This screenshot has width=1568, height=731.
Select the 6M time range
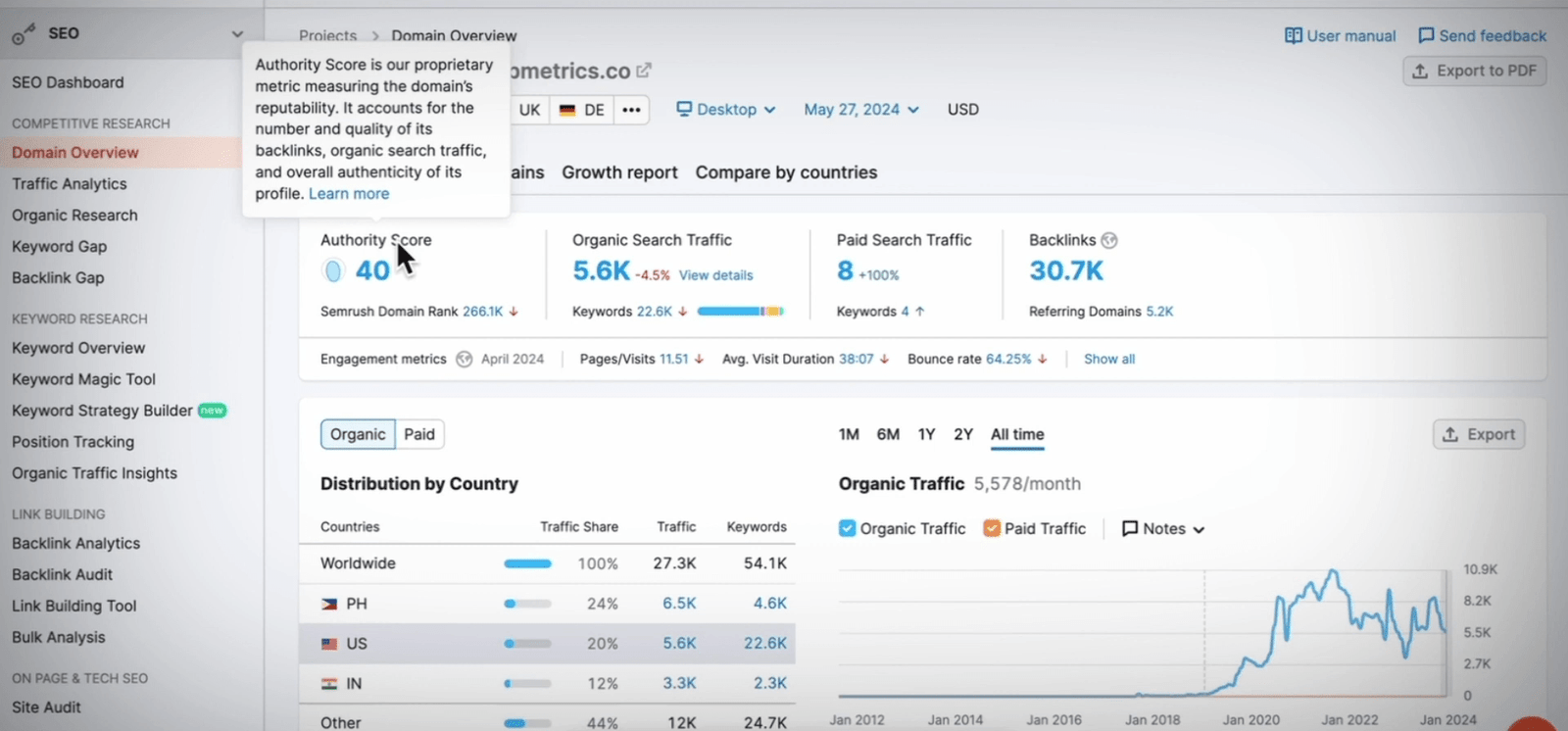(x=888, y=434)
